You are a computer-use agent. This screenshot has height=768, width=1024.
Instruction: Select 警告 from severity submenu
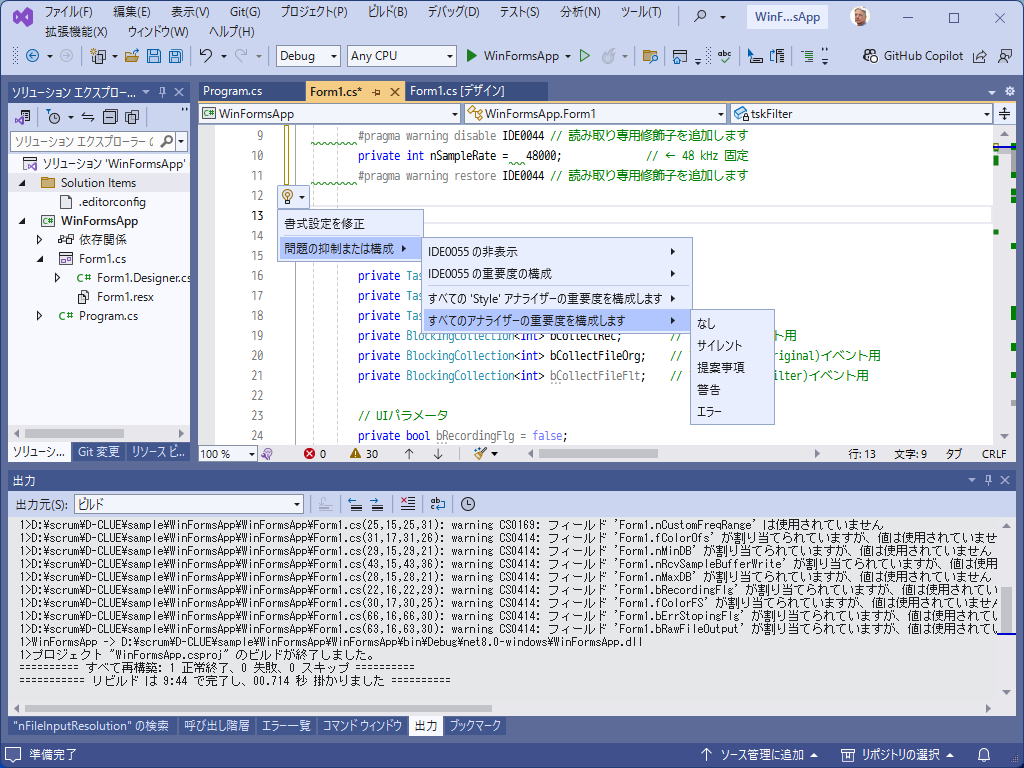pyautogui.click(x=709, y=390)
